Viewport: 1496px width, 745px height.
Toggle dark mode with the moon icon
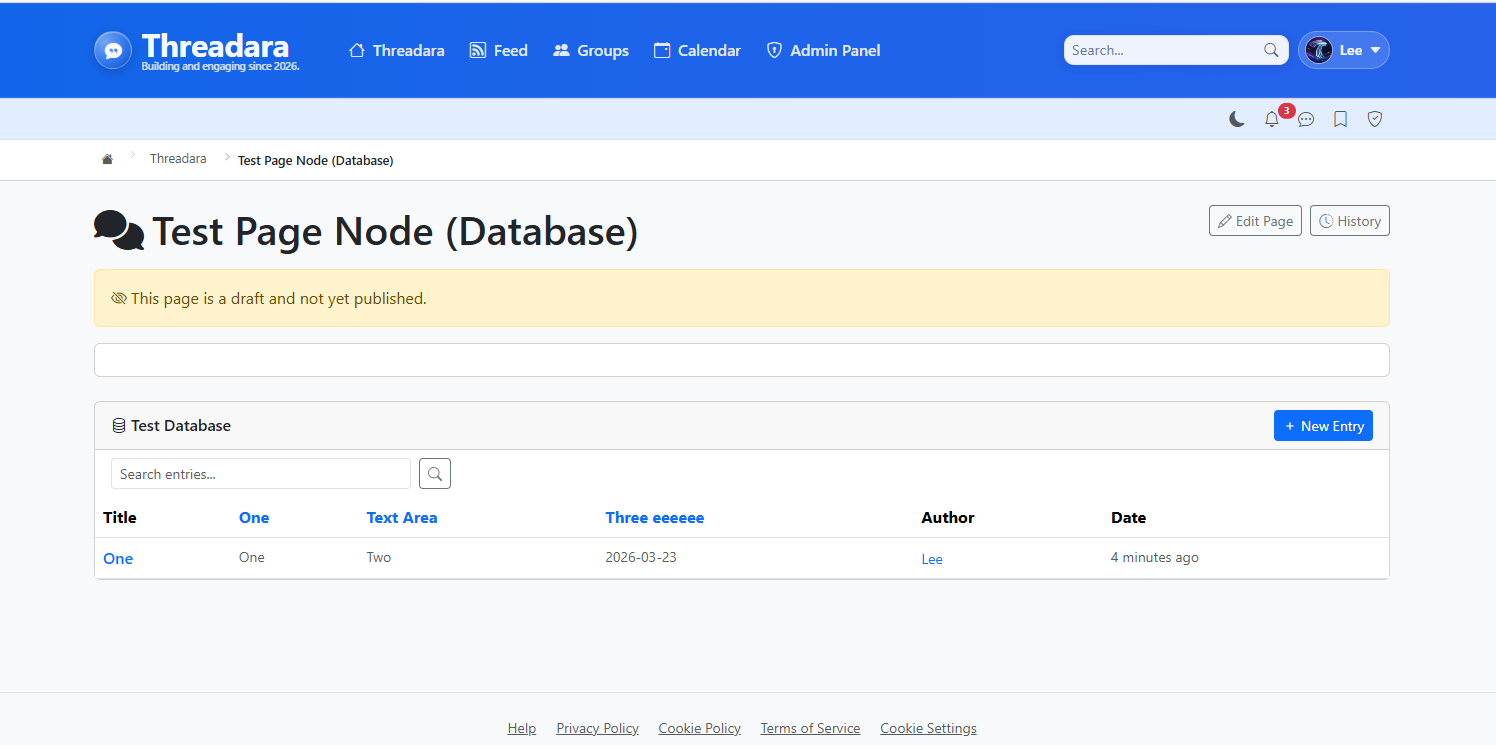point(1237,119)
